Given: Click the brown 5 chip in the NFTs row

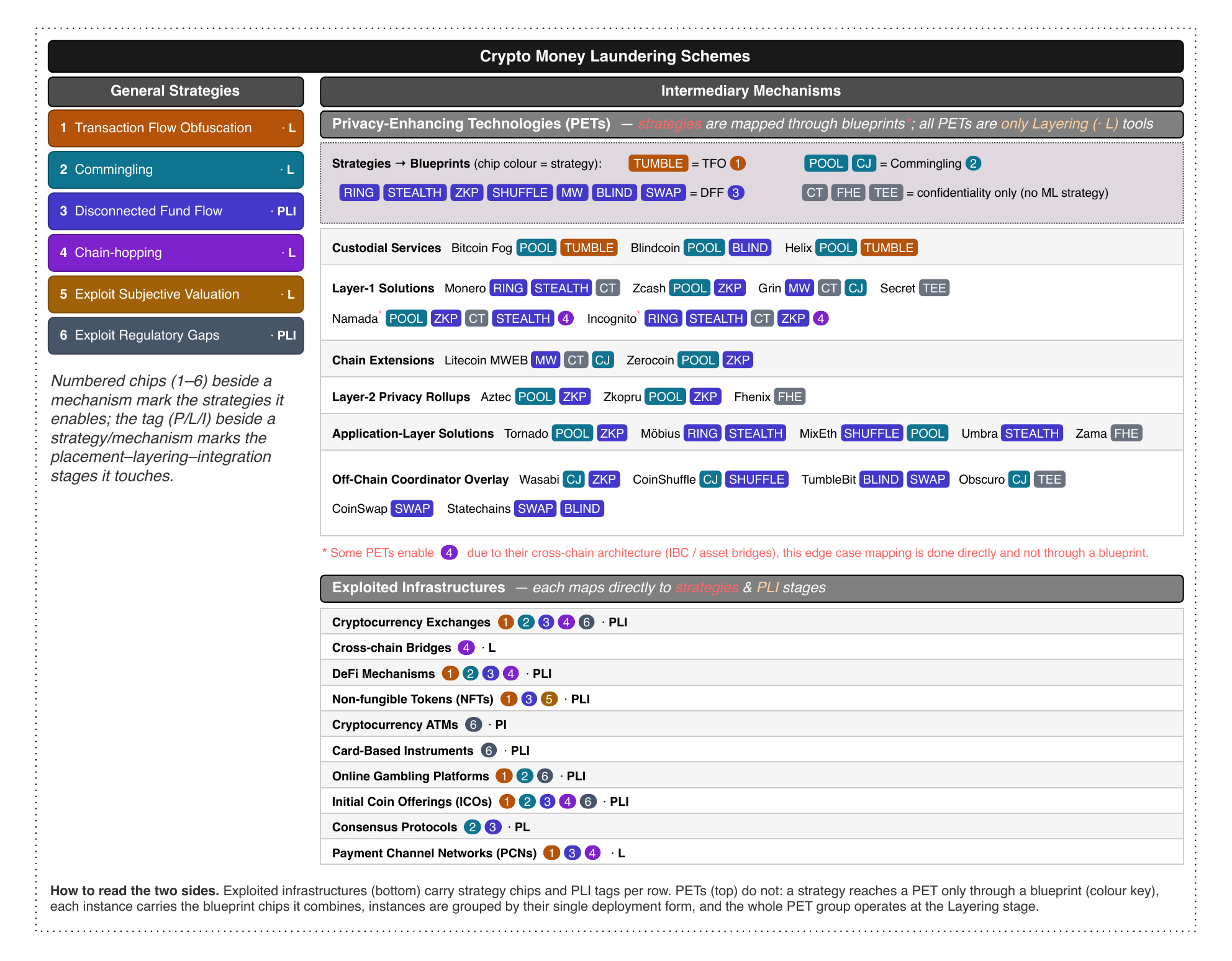Looking at the screenshot, I should 549,699.
